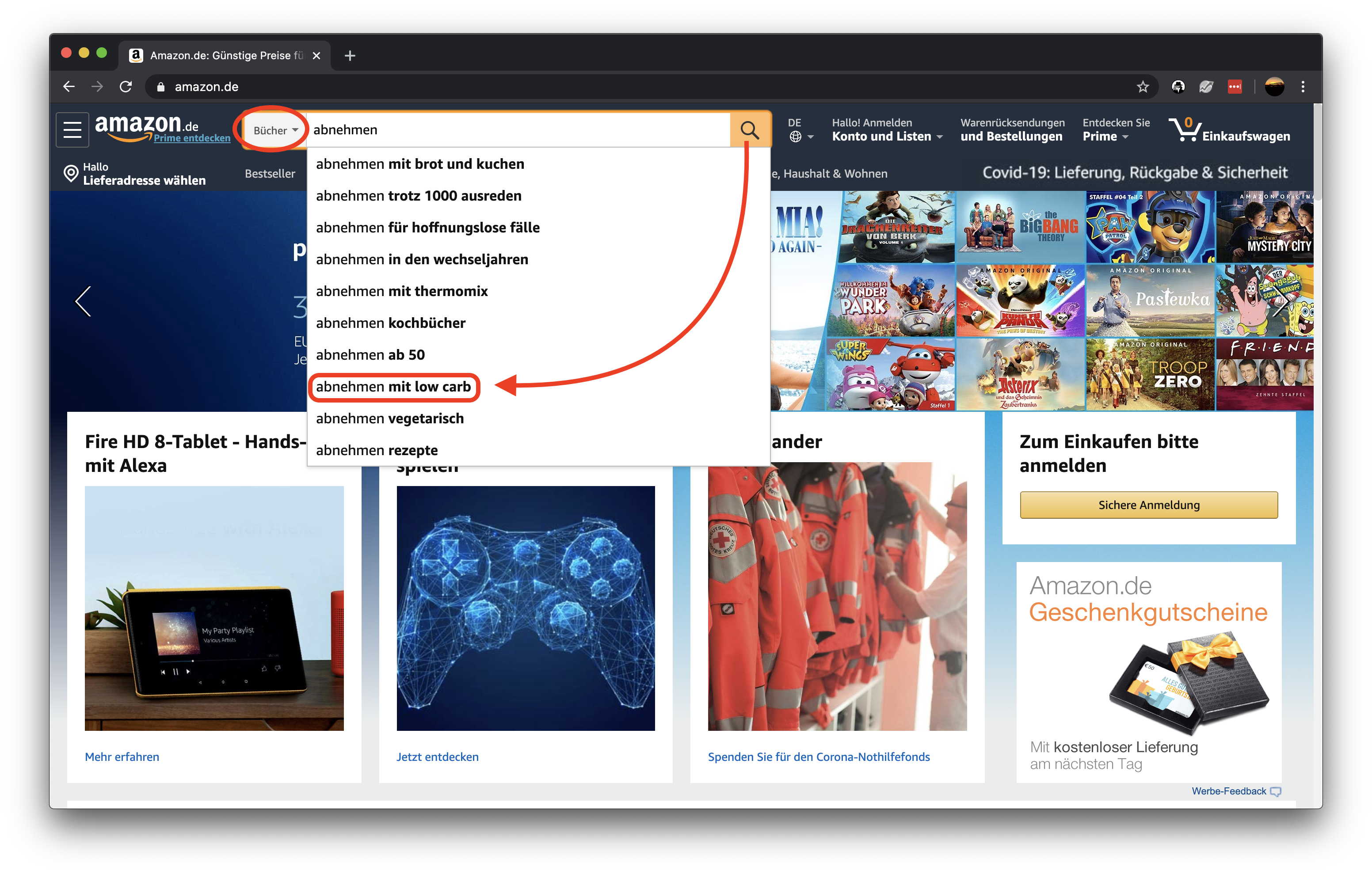This screenshot has width=1372, height=874.
Task: Click the Big Bang Theory thumbnail
Action: (x=1020, y=227)
